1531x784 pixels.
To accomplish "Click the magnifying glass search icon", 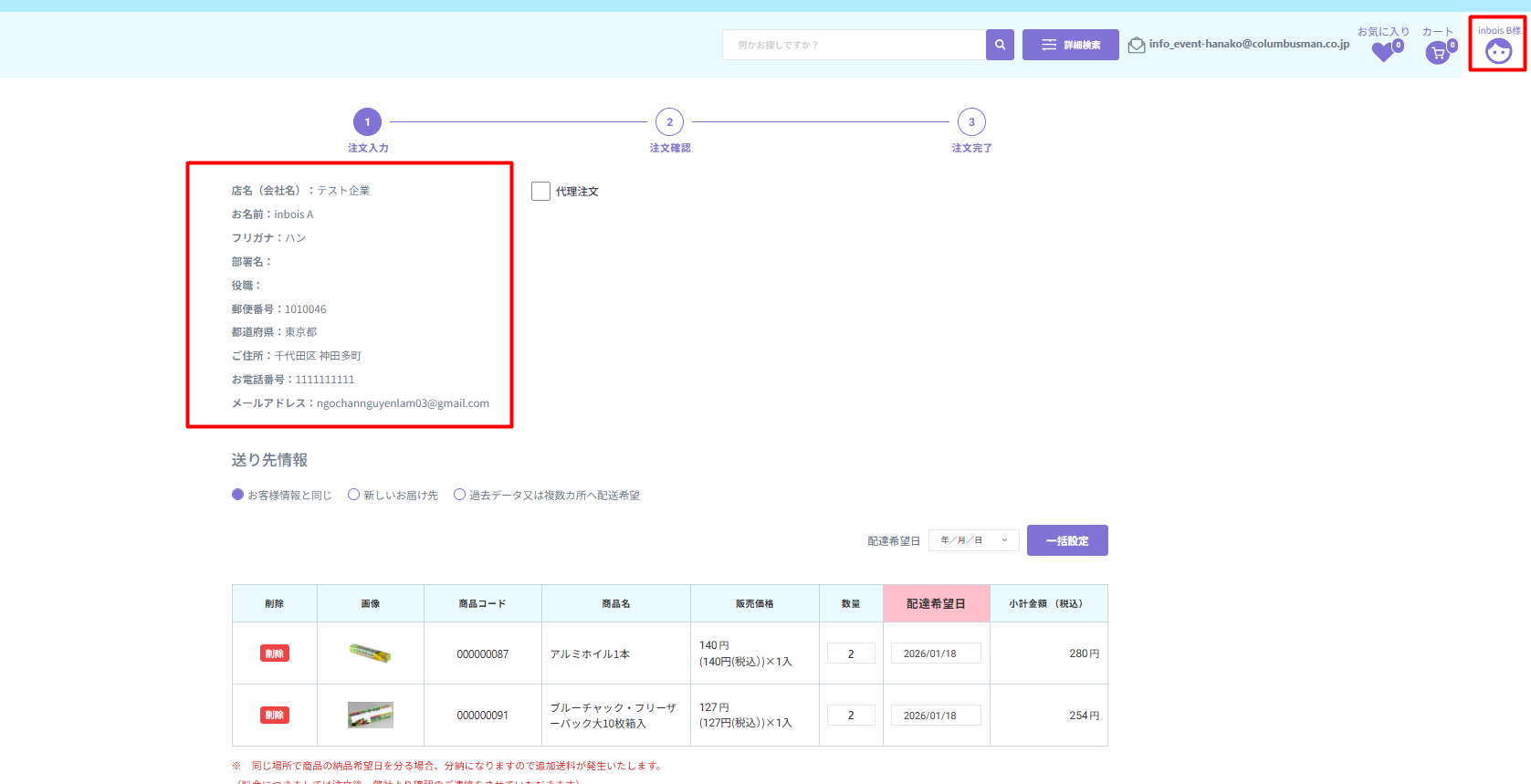I will click(1000, 45).
